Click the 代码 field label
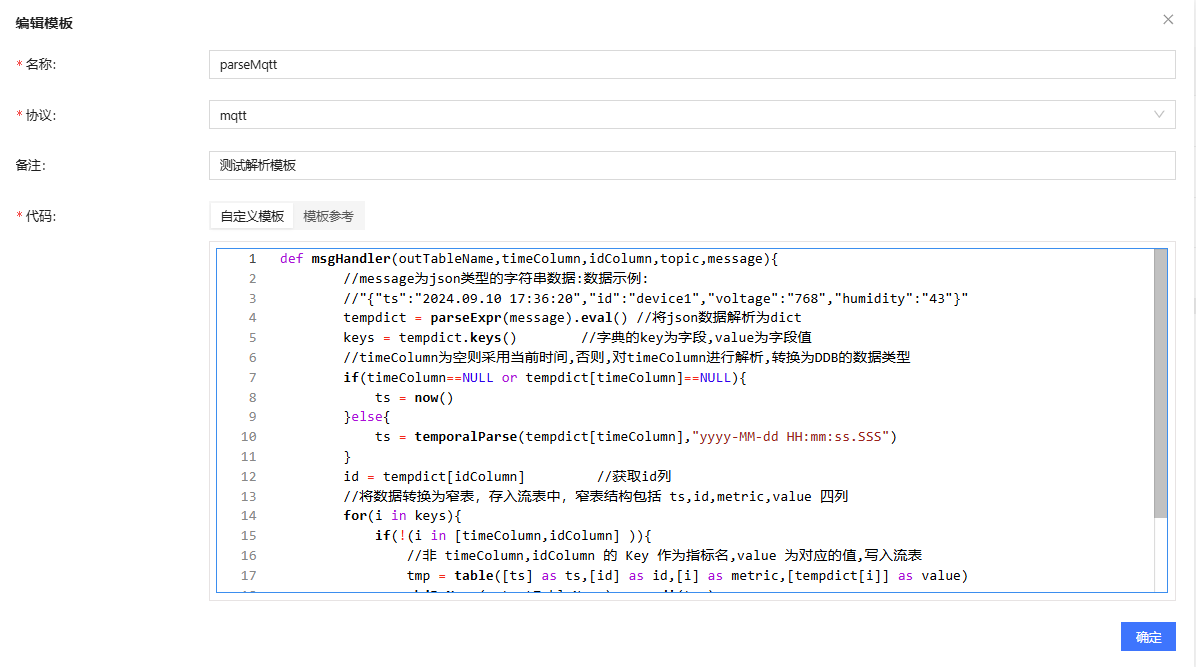The image size is (1196, 667). 40,216
